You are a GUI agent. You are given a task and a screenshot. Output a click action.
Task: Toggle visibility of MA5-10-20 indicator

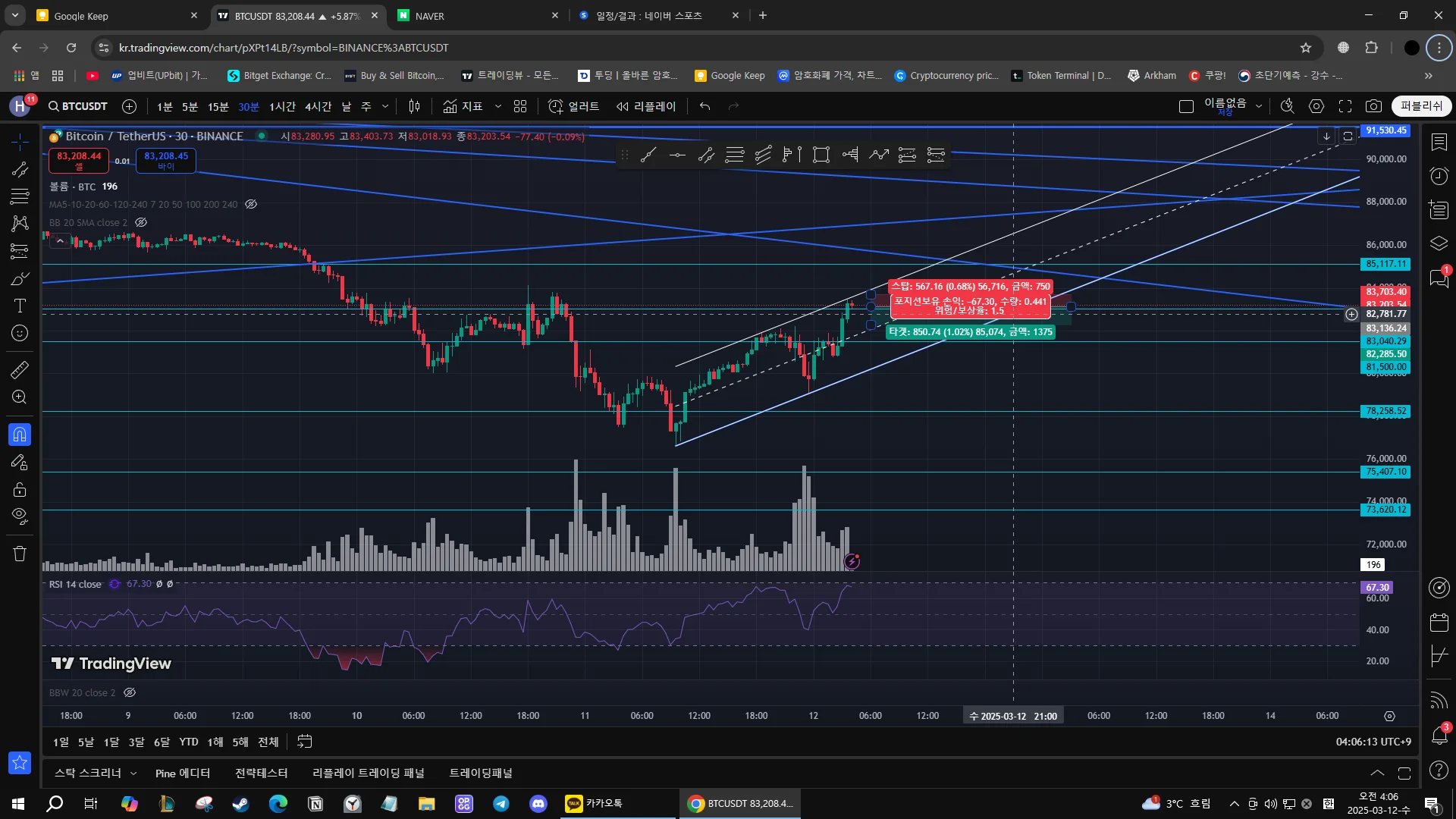(251, 204)
